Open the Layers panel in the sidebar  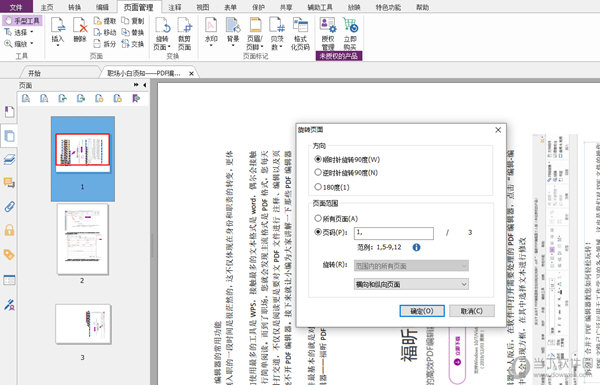pyautogui.click(x=9, y=159)
